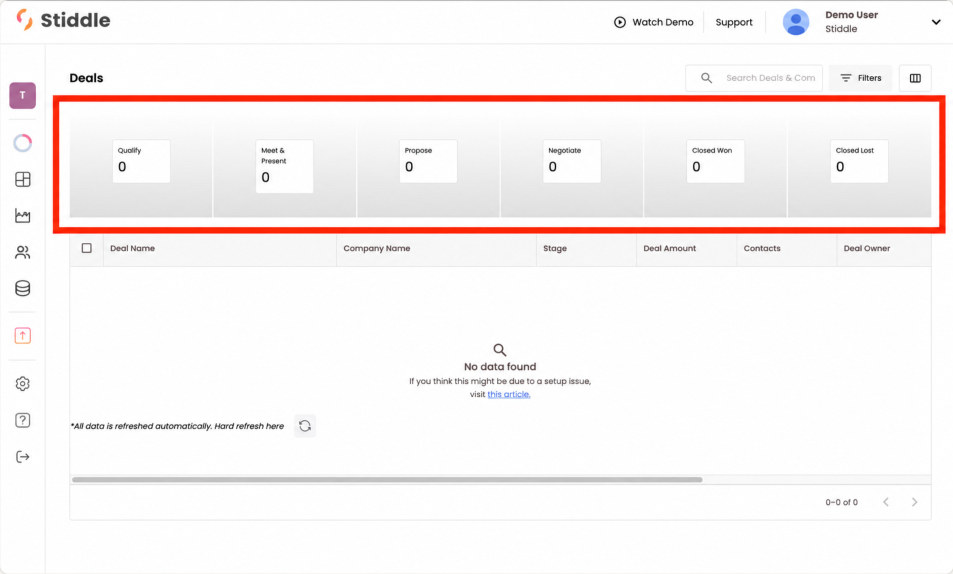Screen dimensions: 953x574
Task: Open 'this article.' help link
Action: tap(509, 394)
